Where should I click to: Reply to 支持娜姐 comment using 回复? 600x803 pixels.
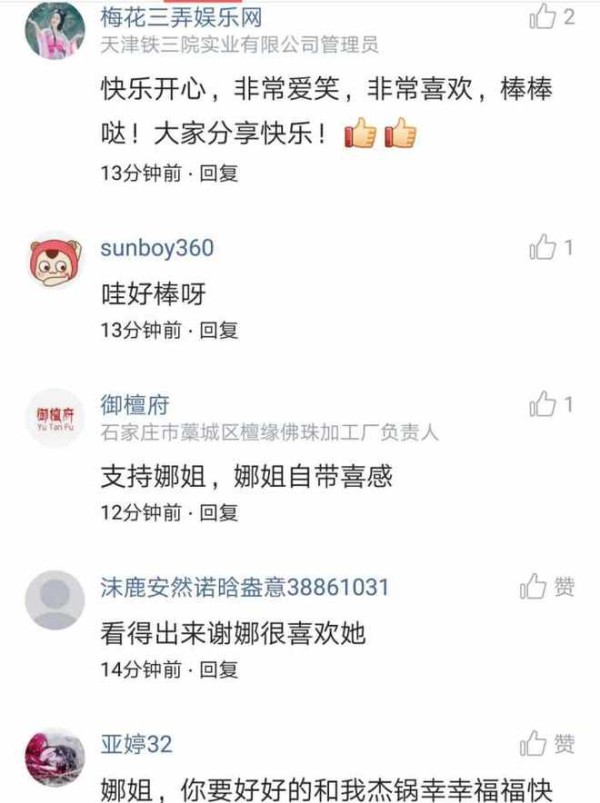point(219,512)
